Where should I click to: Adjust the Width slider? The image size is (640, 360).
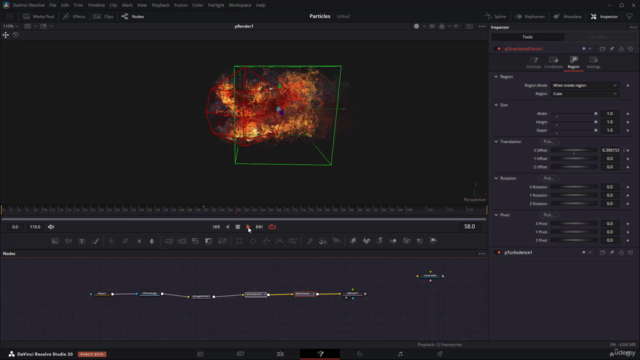pyautogui.click(x=574, y=114)
